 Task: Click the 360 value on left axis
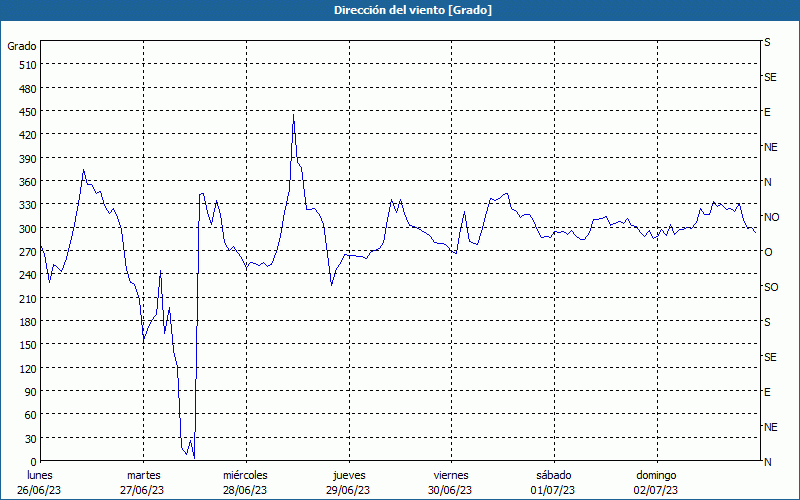[x=28, y=182]
